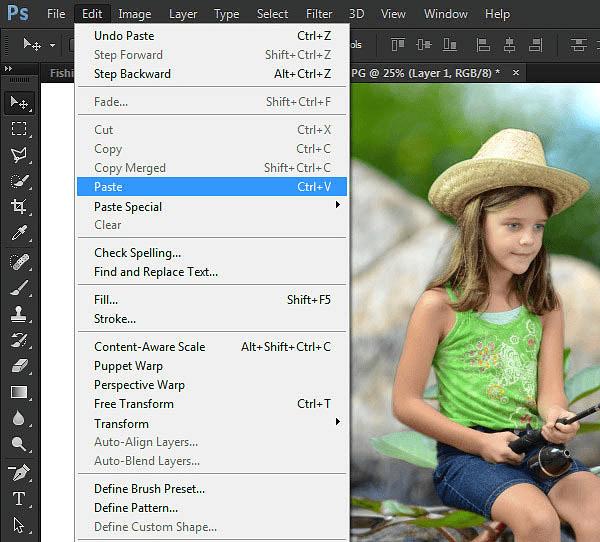The height and width of the screenshot is (542, 600).
Task: Expand the Paste Special submenu
Action: point(338,205)
